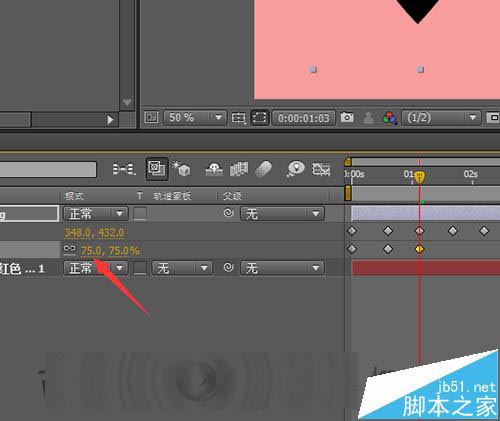Open the Brainstorm lightbulb icon
The image size is (500, 421).
point(295,169)
